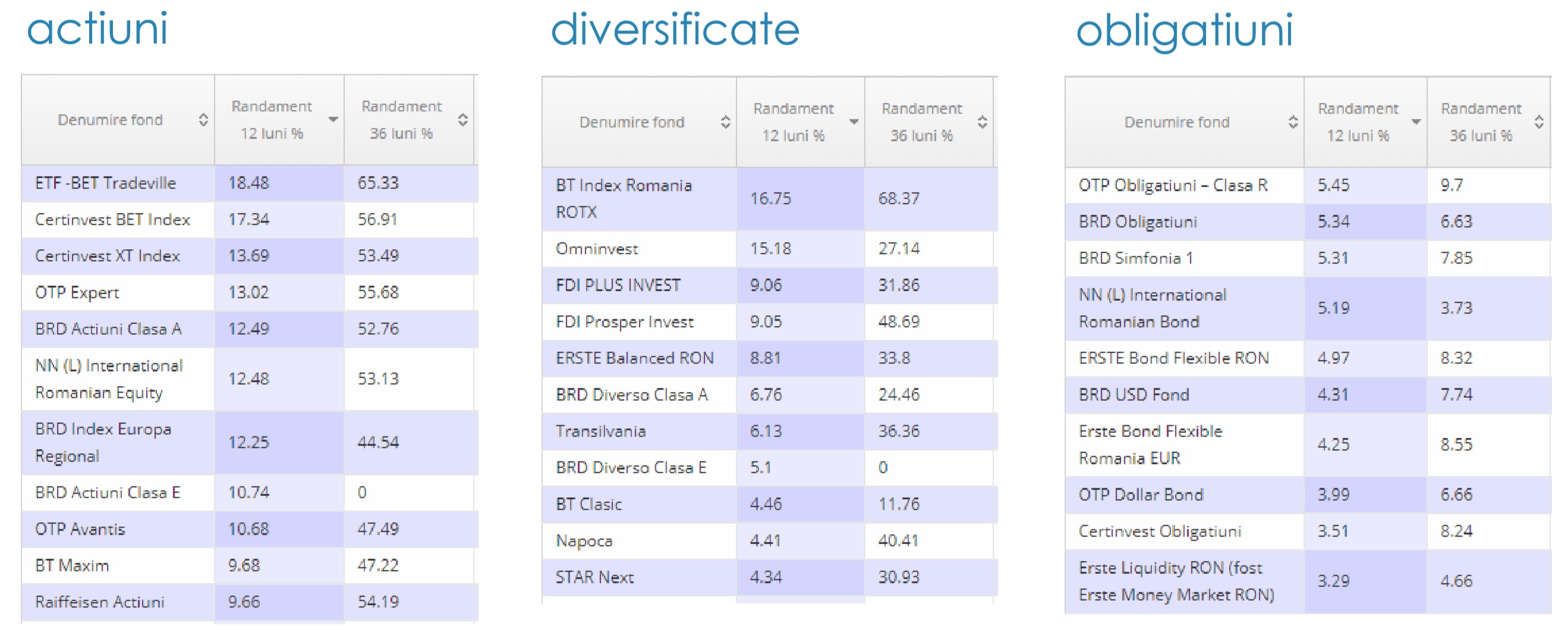Select the Denumire fond header text in the actiuni table
The height and width of the screenshot is (634, 1568).
[x=110, y=120]
